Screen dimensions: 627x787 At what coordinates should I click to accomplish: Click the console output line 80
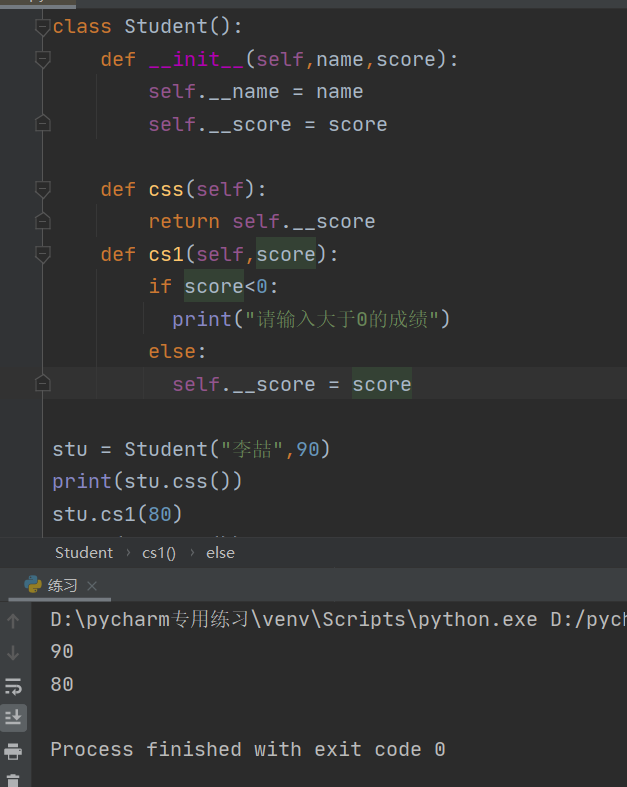pyautogui.click(x=62, y=684)
